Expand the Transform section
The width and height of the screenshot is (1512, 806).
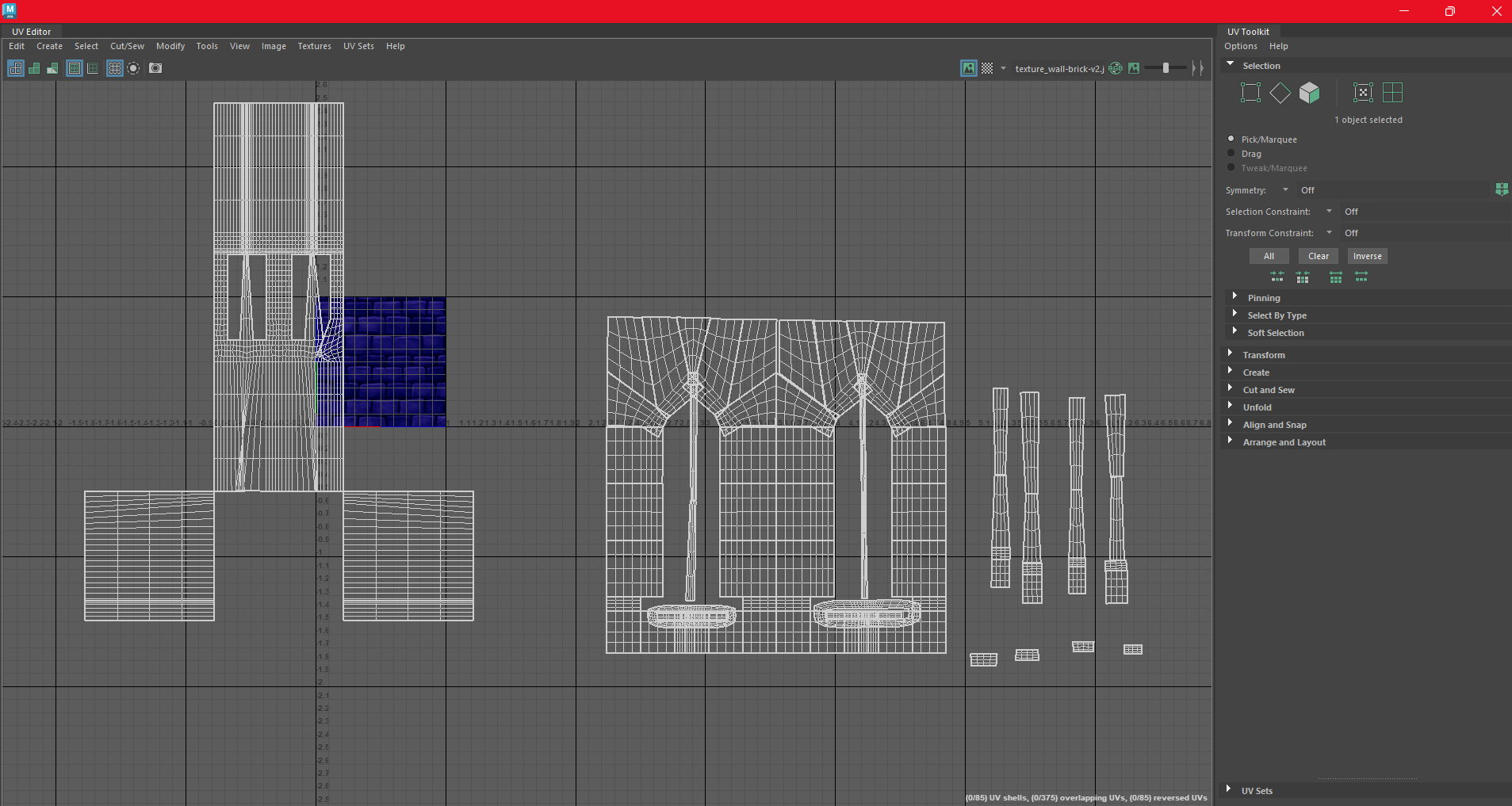[1365, 355]
